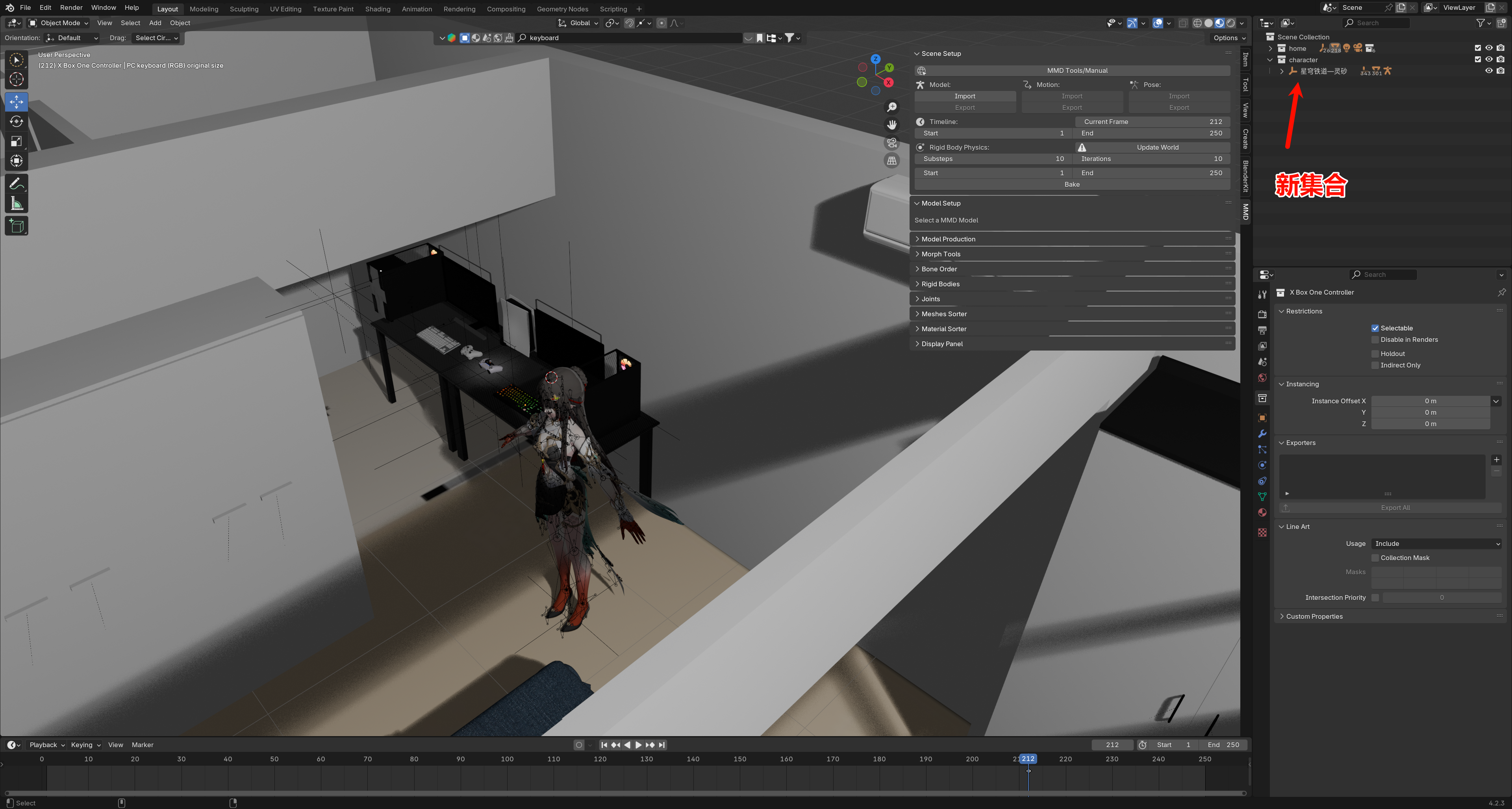Open the Object Constraints properties tab
The width and height of the screenshot is (1512, 809).
tap(1262, 481)
